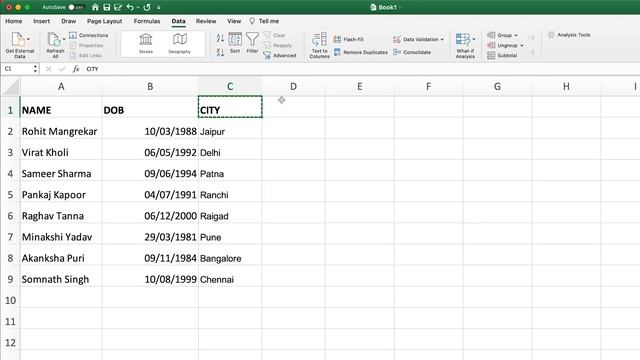Select row 5 header
Screen dimensions: 640x360
tap(10, 195)
